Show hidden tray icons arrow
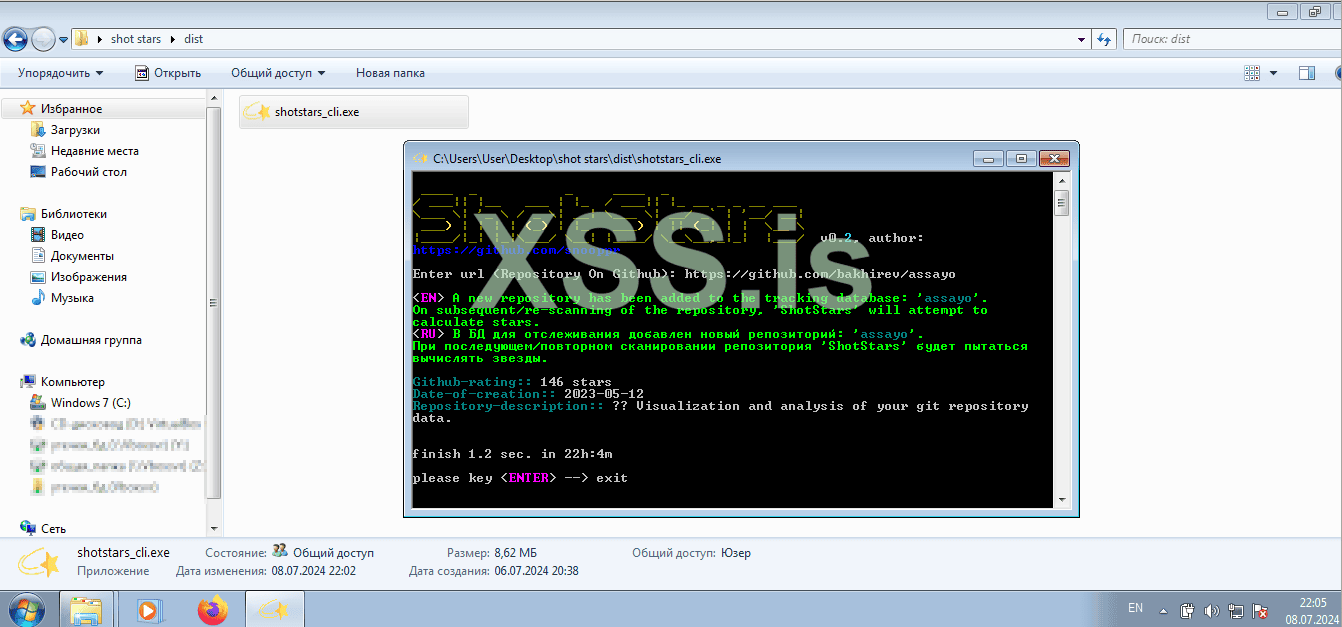This screenshot has width=1342, height=627. click(1162, 609)
